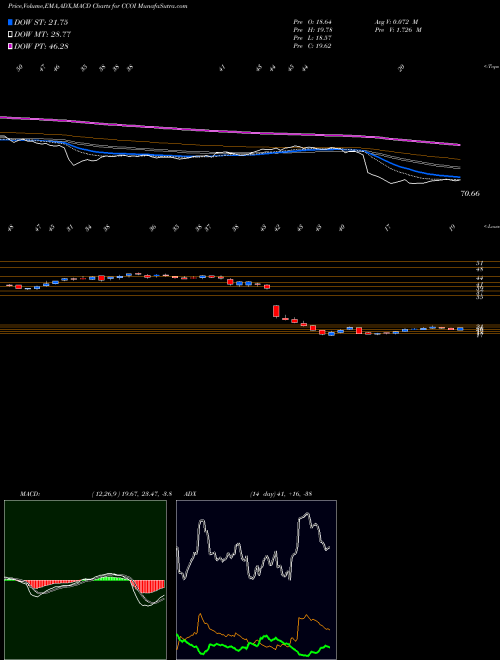Click the magenta DOW PT legend swatch
500x660 pixels.
click(10, 46)
